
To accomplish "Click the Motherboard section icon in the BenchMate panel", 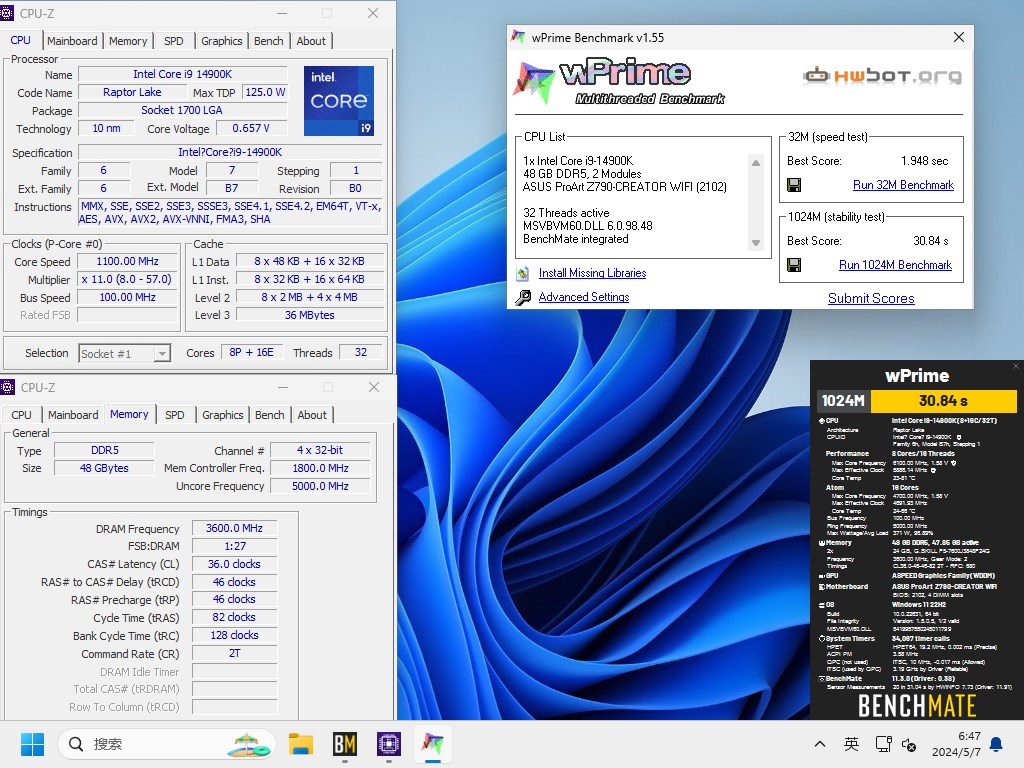I will pos(822,586).
